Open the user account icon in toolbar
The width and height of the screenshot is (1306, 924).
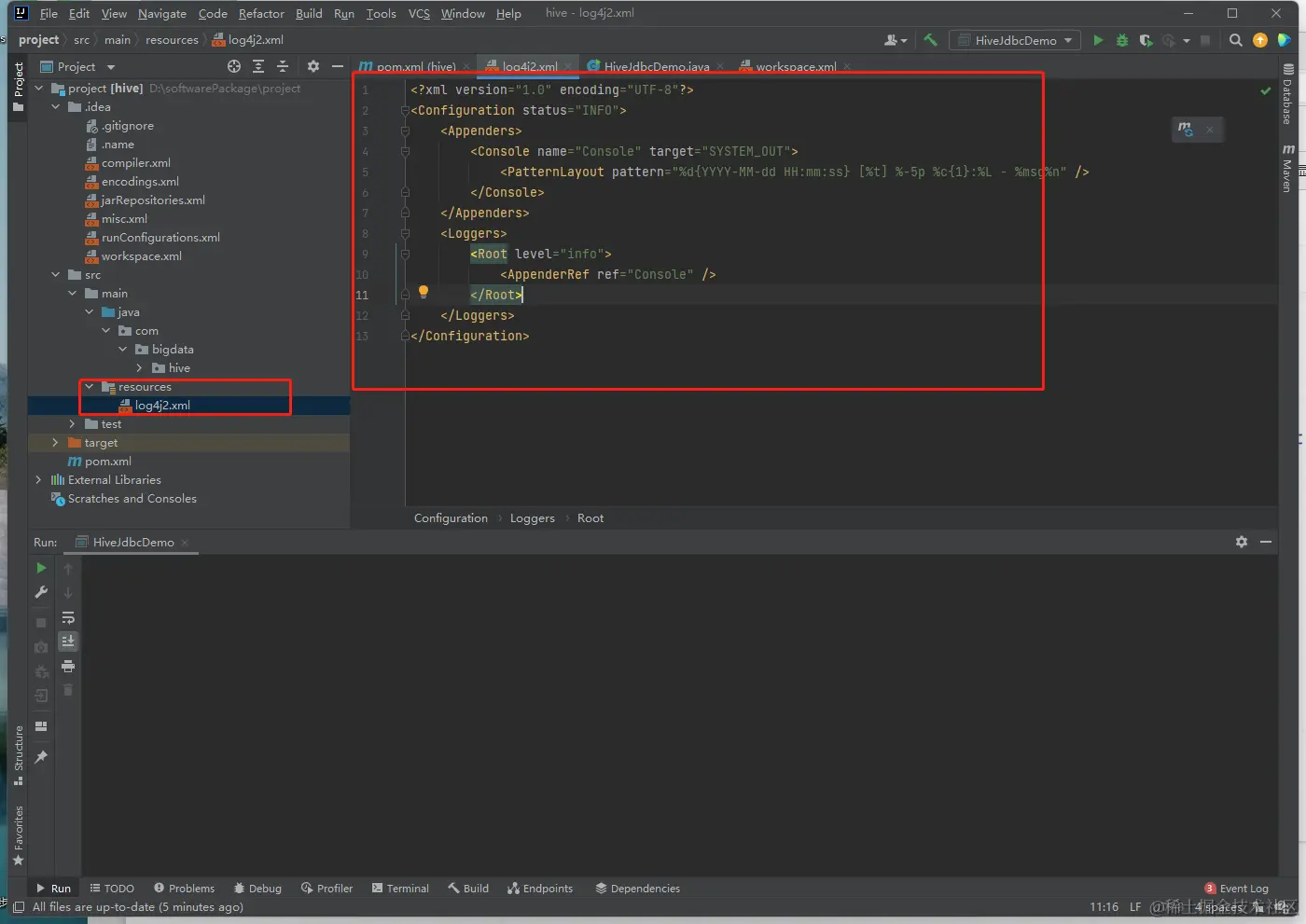pyautogui.click(x=895, y=40)
